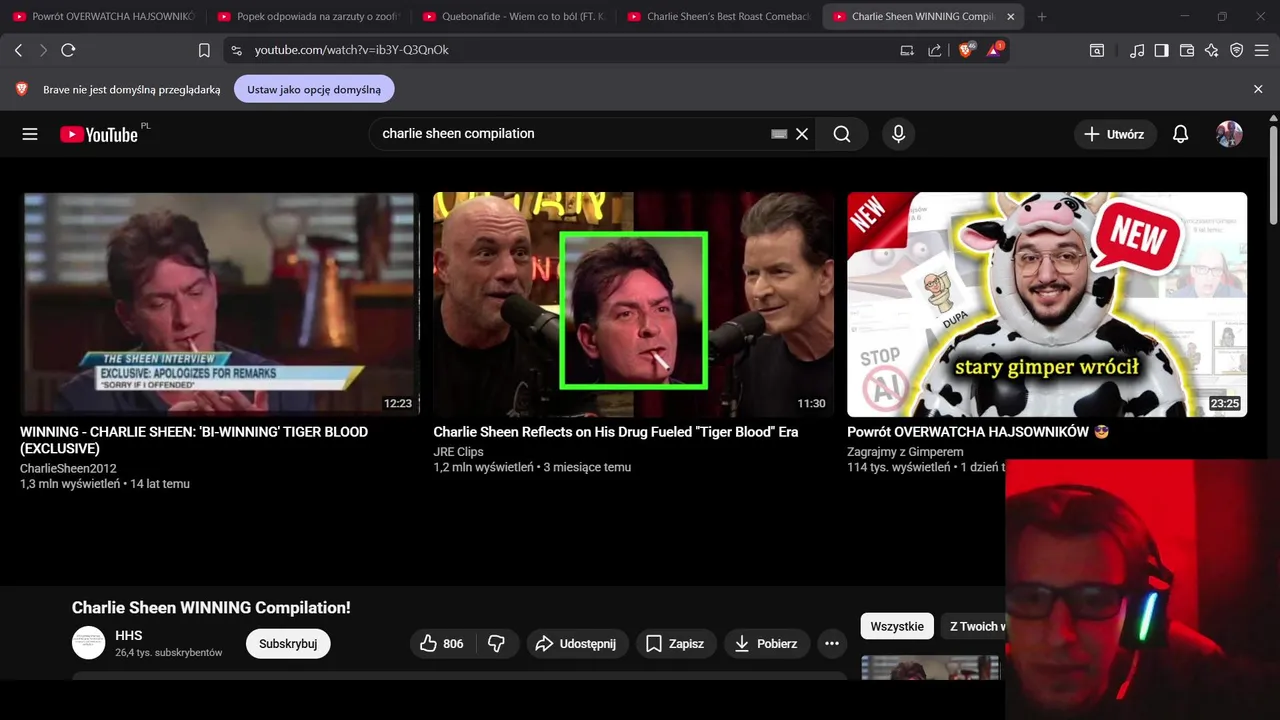
Task: Run search with magnifier button
Action: [x=842, y=134]
